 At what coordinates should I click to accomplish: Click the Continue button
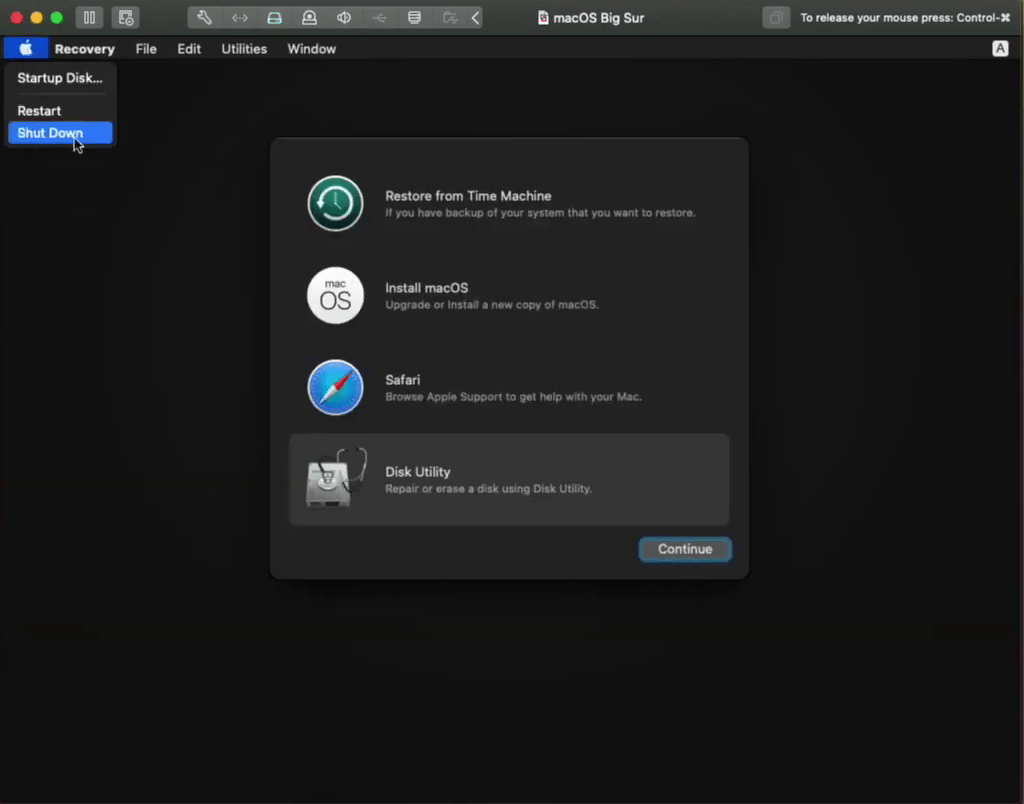[685, 549]
